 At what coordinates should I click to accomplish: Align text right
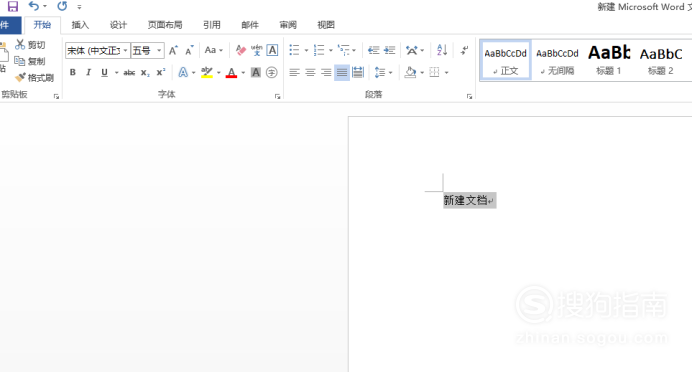click(326, 72)
